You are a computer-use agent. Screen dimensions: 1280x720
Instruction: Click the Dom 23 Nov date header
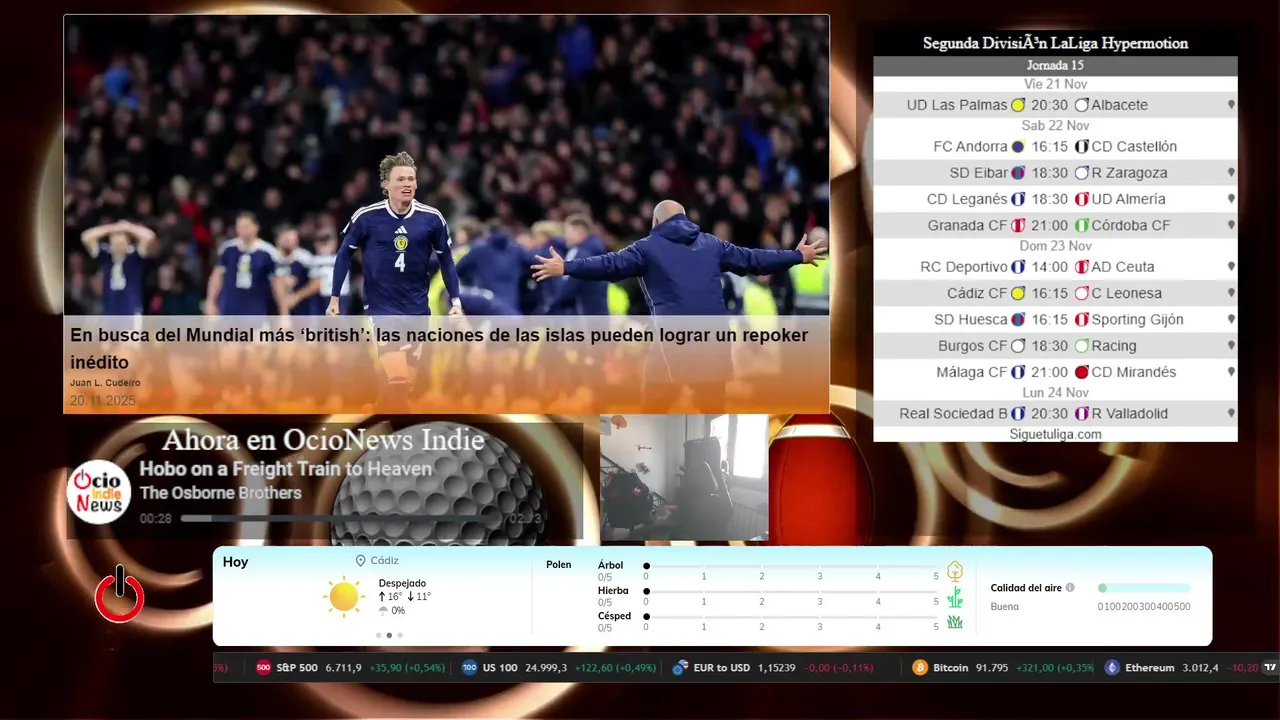click(x=1055, y=246)
